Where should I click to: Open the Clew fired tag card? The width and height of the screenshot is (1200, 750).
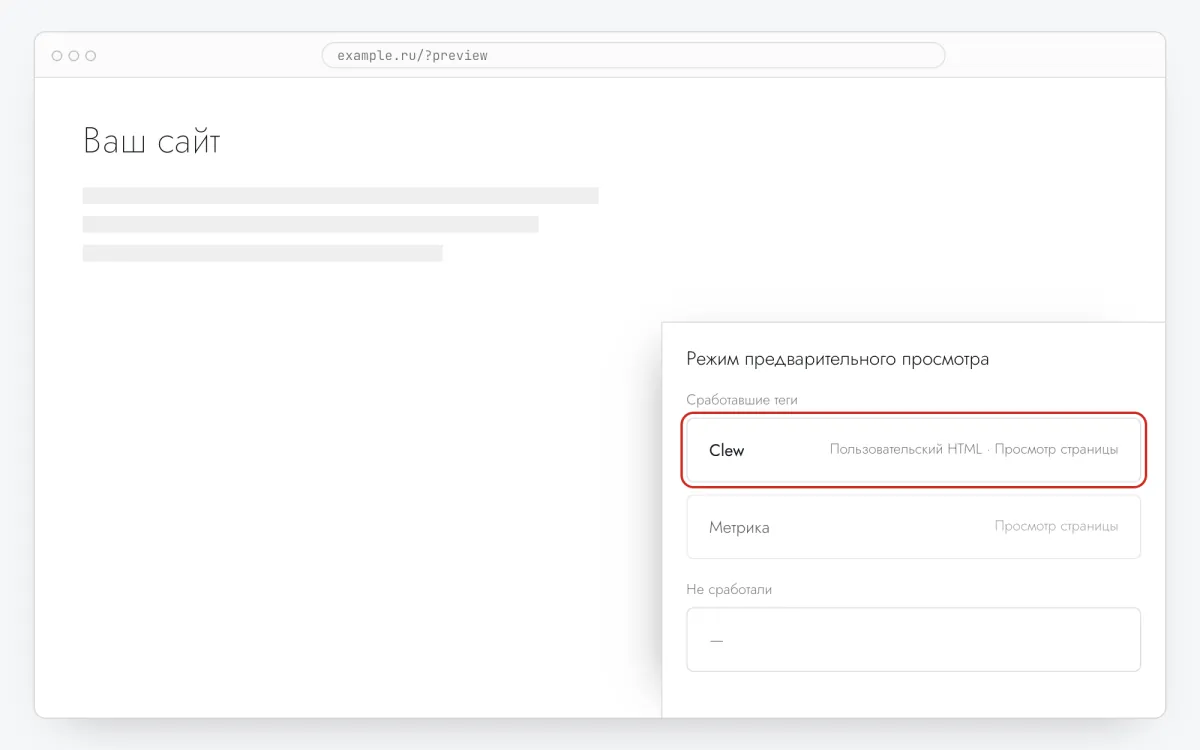pyautogui.click(x=913, y=450)
